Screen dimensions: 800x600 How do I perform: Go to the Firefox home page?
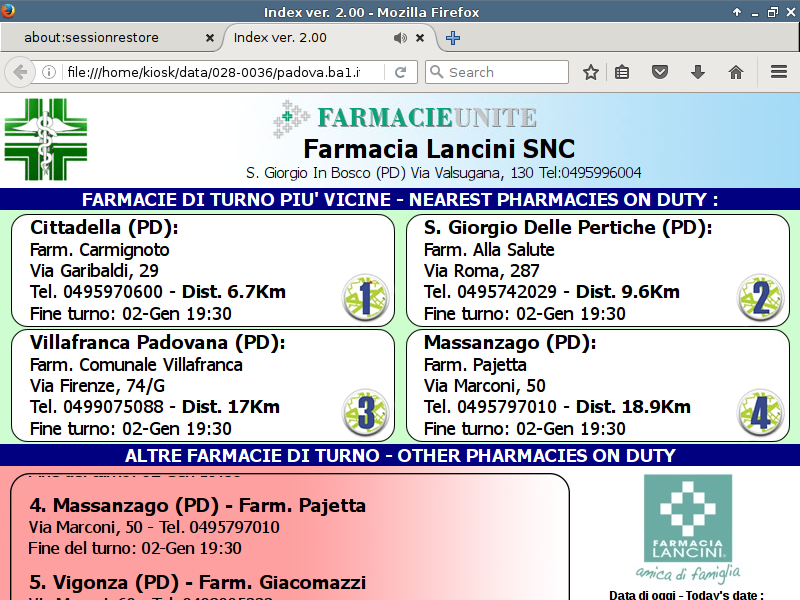click(x=736, y=72)
